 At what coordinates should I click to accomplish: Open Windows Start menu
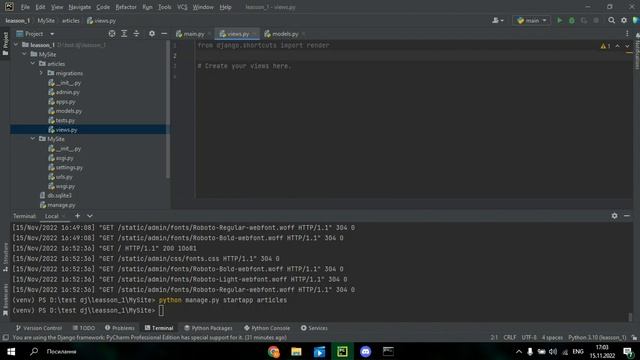11,351
